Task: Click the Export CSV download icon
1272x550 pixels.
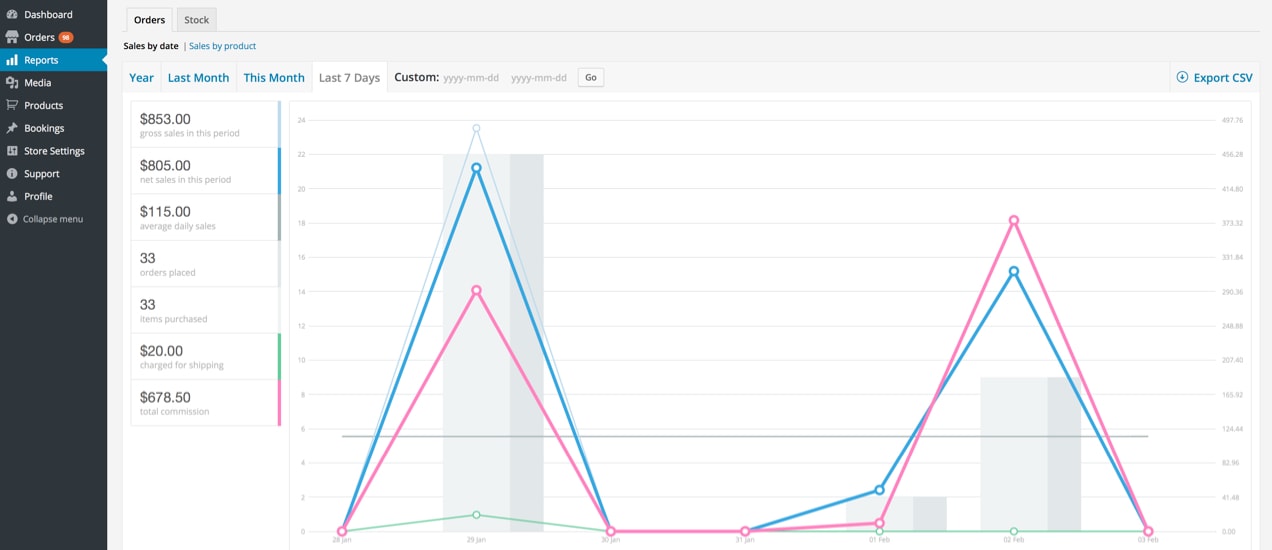Action: [1182, 77]
